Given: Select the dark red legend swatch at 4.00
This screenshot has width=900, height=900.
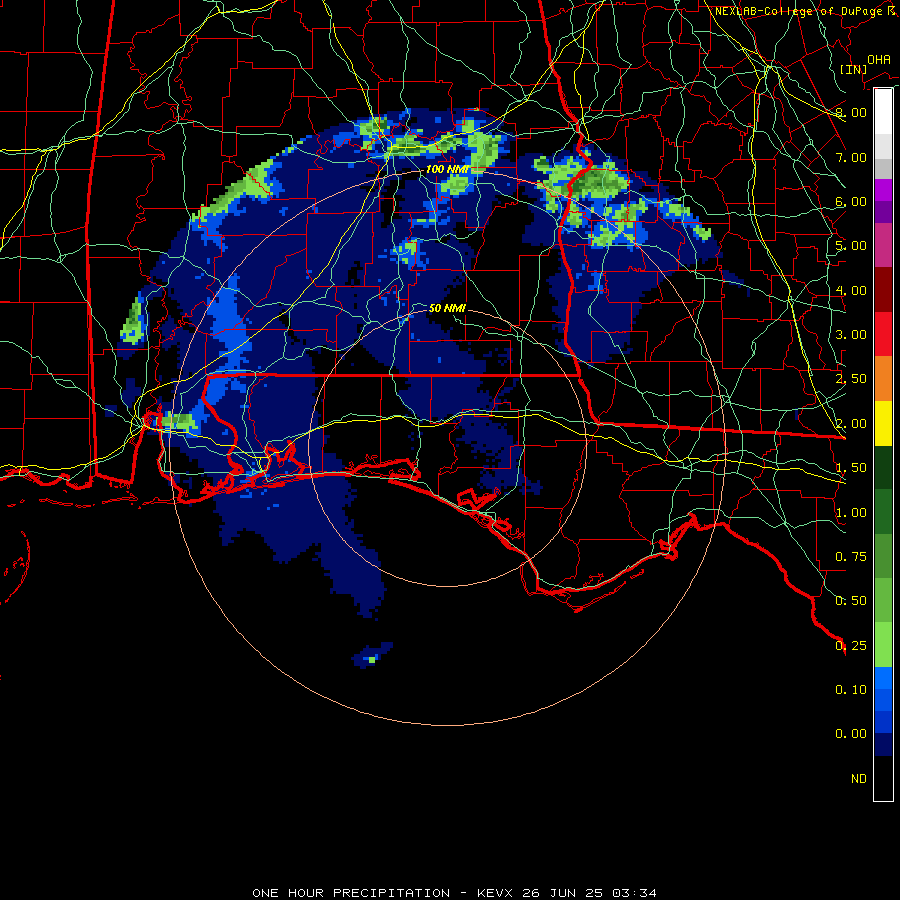Looking at the screenshot, I should coord(883,290).
